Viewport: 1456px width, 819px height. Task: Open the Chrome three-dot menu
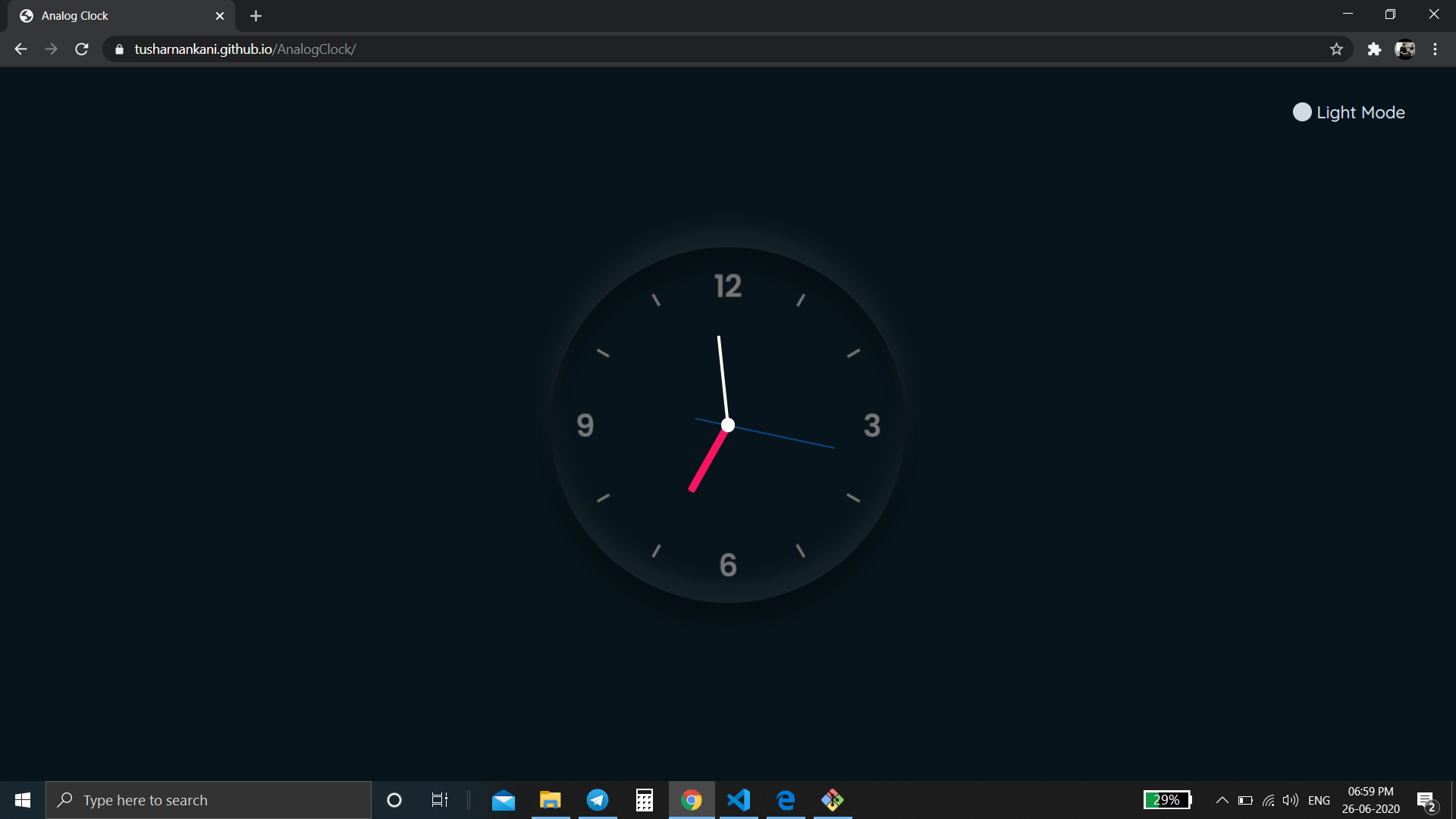point(1435,49)
